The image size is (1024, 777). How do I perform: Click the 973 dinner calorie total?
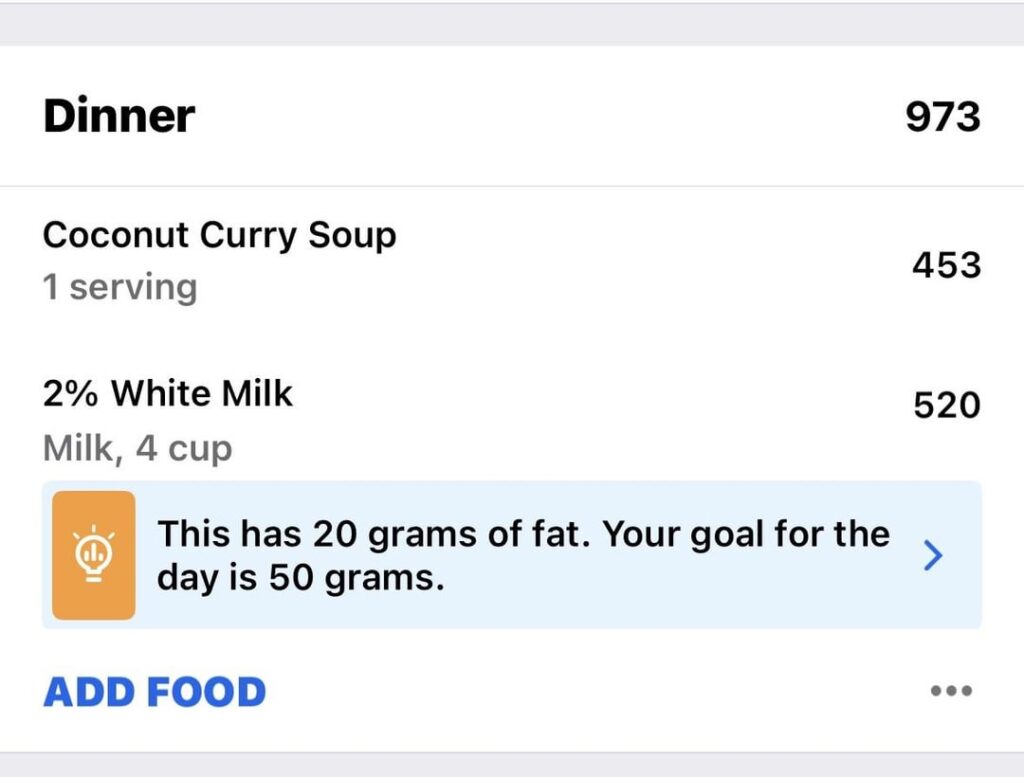942,117
